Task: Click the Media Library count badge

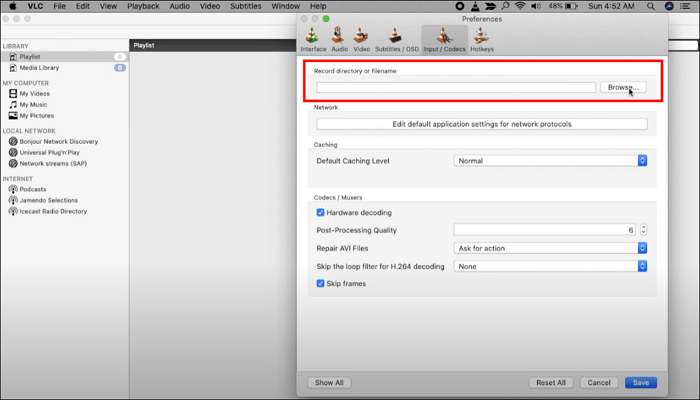Action: pos(120,68)
